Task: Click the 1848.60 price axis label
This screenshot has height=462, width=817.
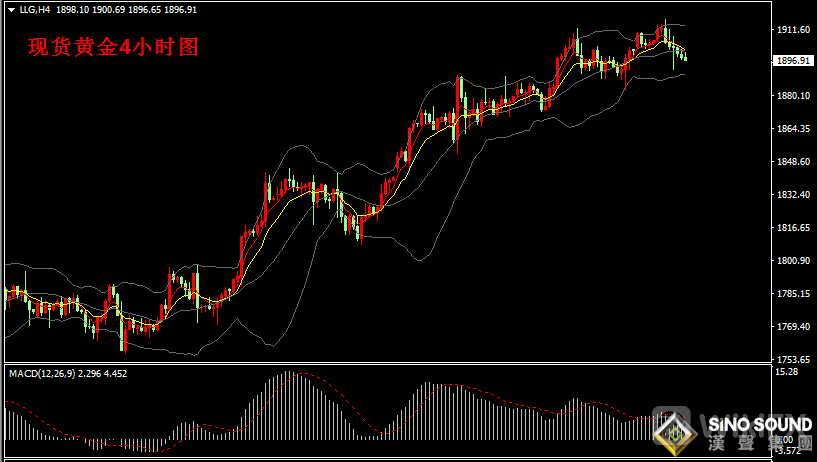Action: point(792,162)
